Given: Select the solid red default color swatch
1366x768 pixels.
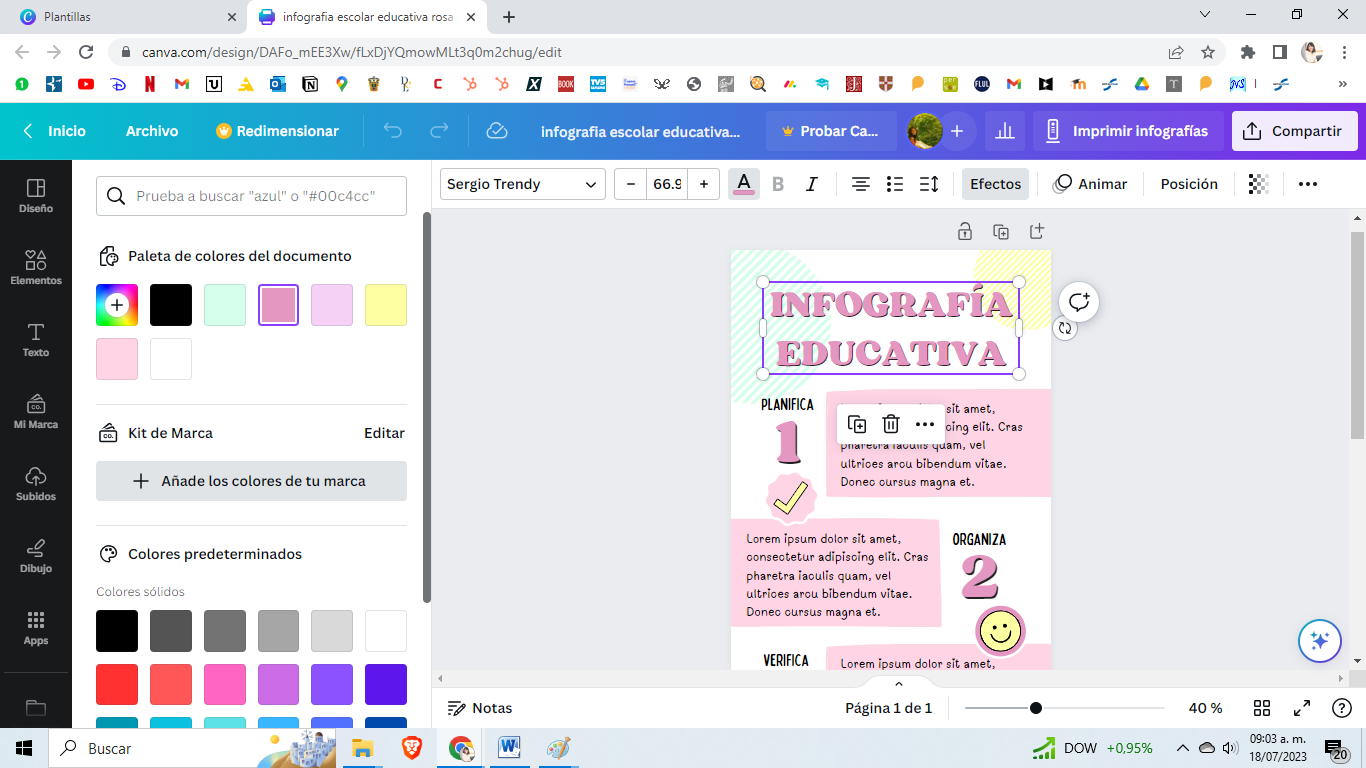Looking at the screenshot, I should (117, 685).
